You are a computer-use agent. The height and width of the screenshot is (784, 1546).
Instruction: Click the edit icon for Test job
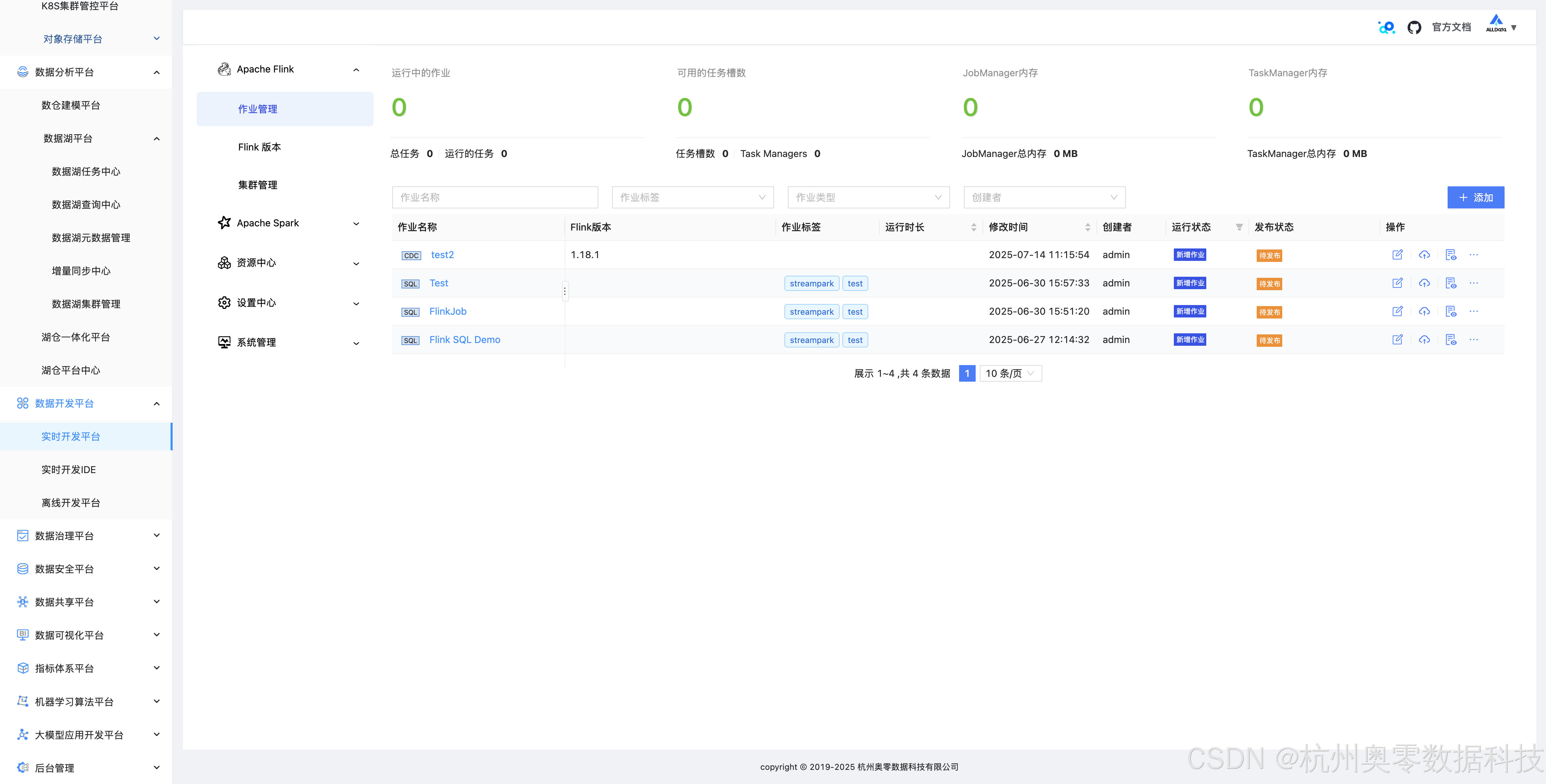click(x=1397, y=283)
